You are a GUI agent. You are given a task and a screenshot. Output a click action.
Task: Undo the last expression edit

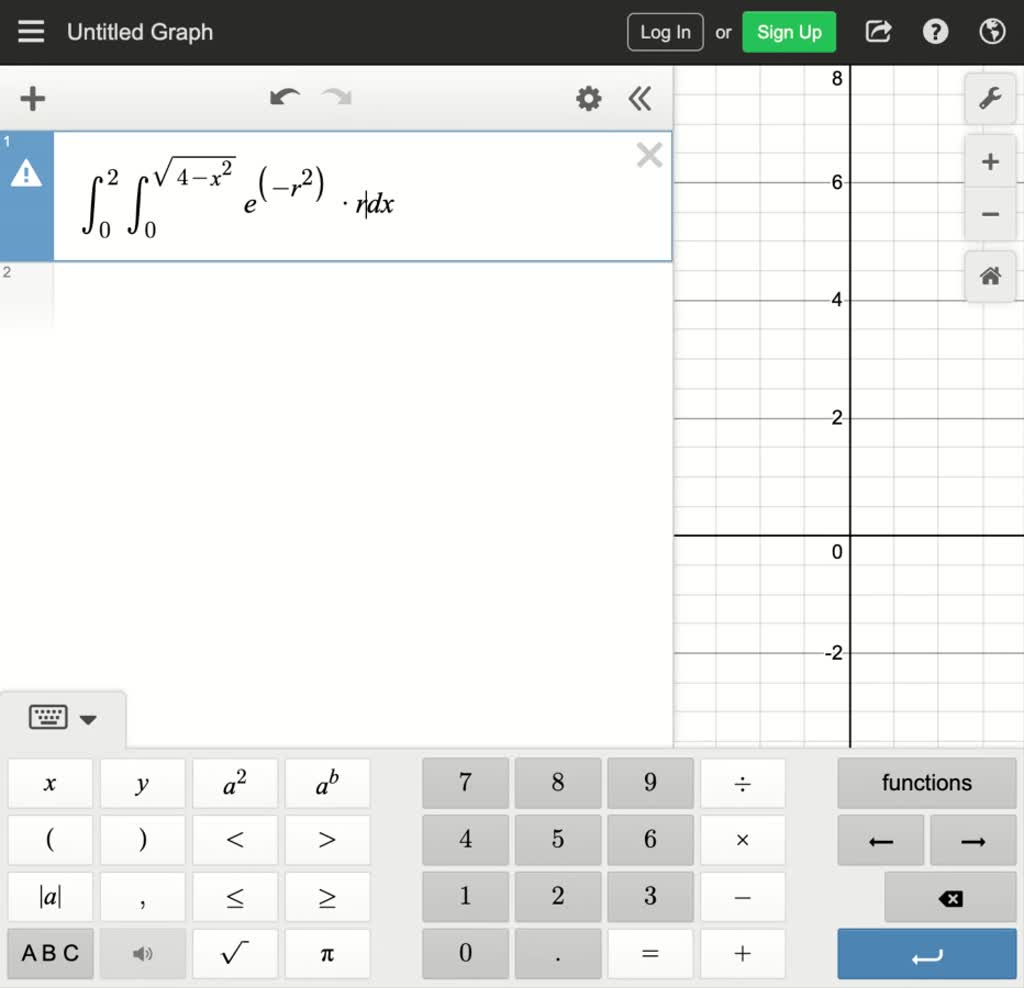(285, 98)
